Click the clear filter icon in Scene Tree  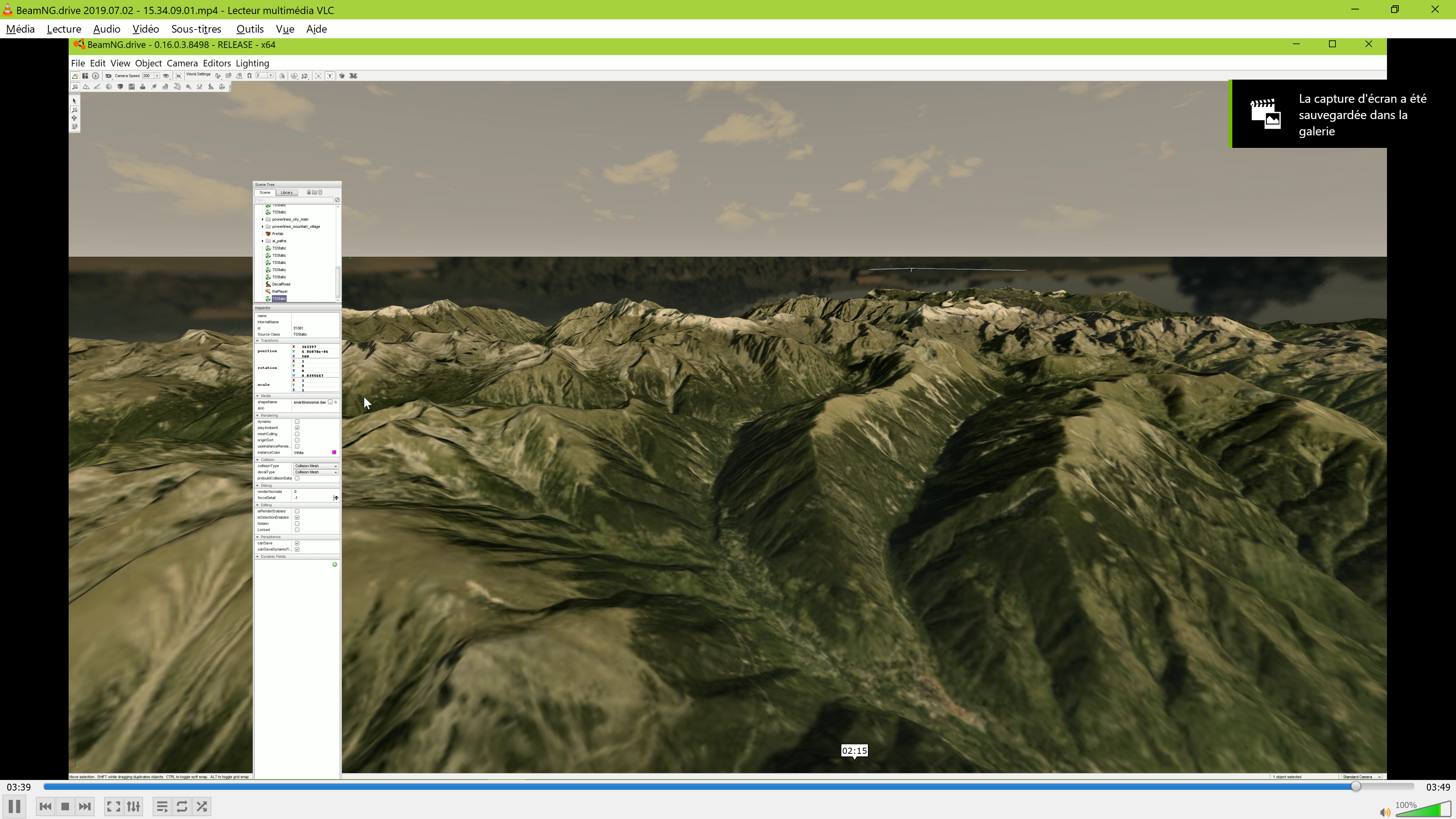337,200
